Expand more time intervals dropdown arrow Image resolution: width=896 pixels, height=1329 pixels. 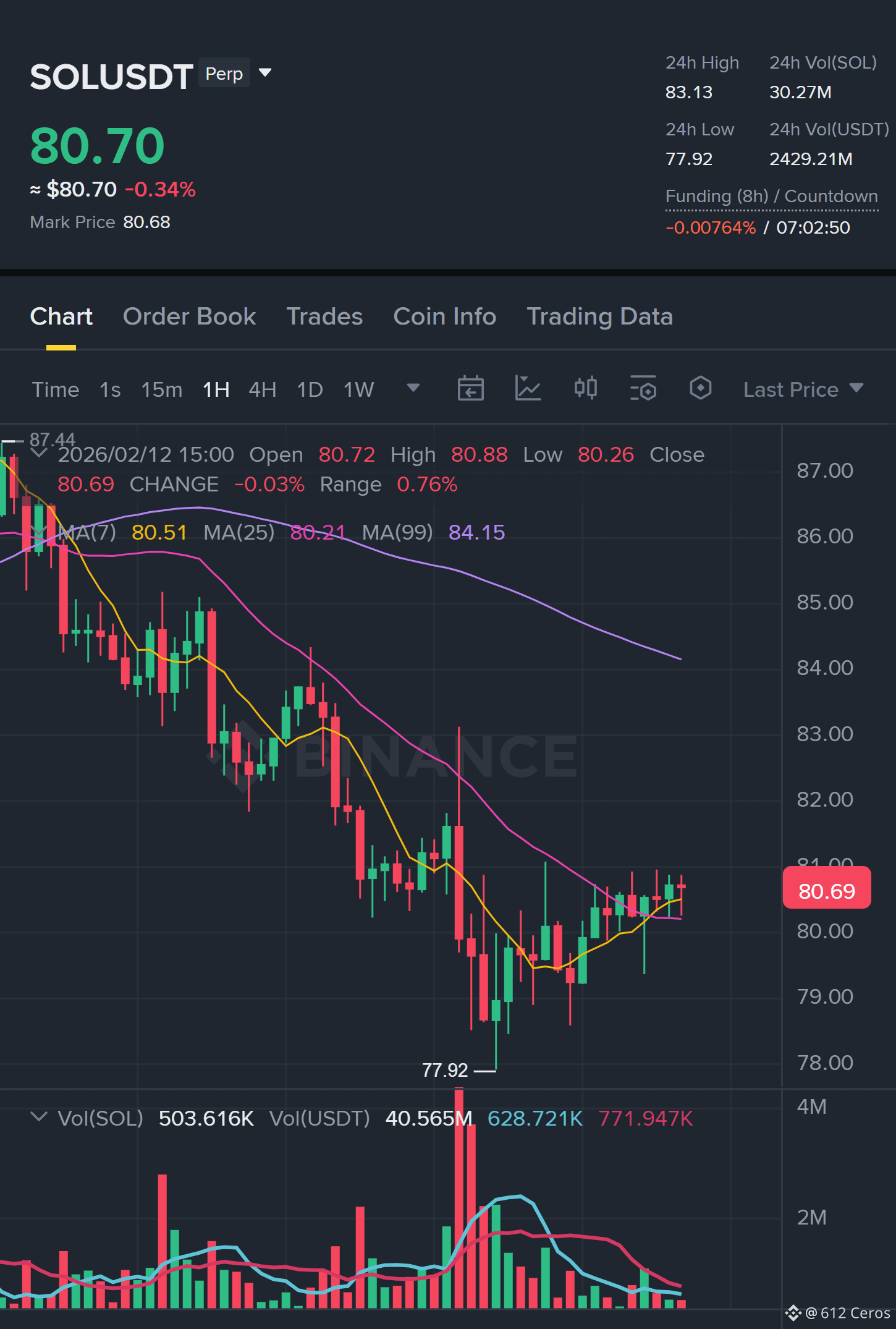pyautogui.click(x=413, y=388)
